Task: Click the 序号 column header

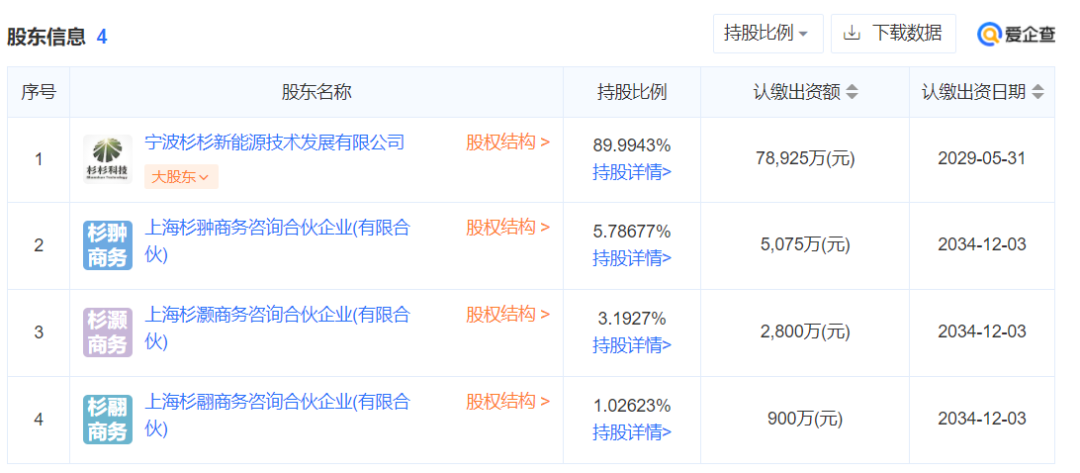Action: tap(39, 92)
